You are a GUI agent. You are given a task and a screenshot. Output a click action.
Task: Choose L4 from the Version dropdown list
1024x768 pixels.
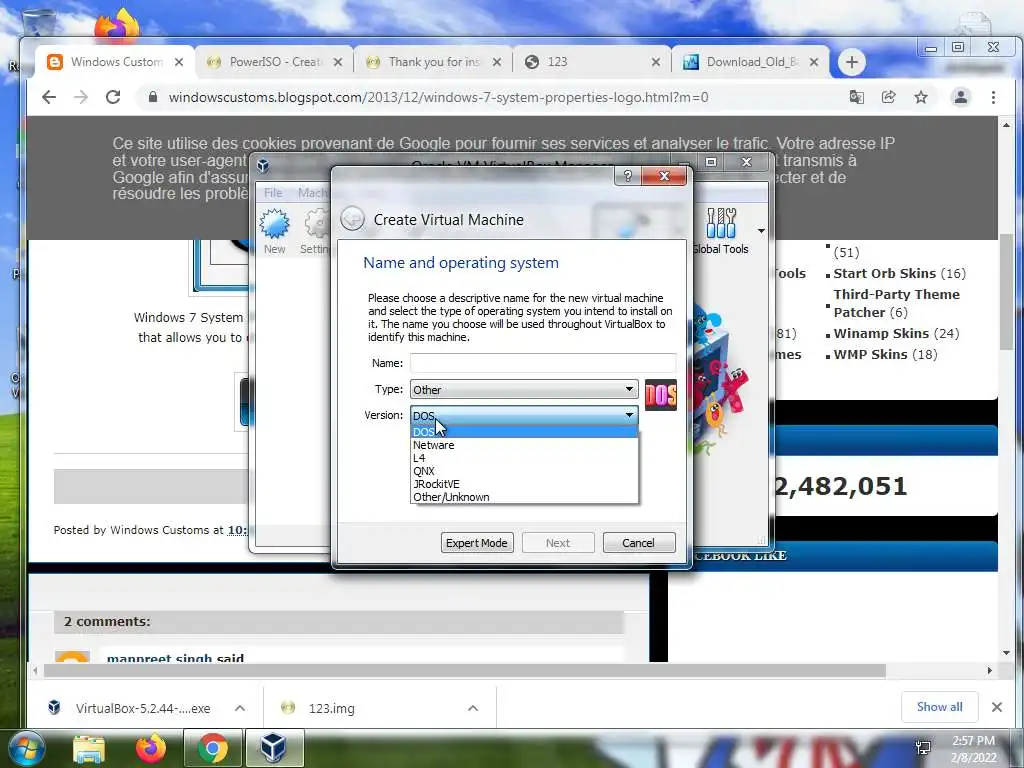524,458
